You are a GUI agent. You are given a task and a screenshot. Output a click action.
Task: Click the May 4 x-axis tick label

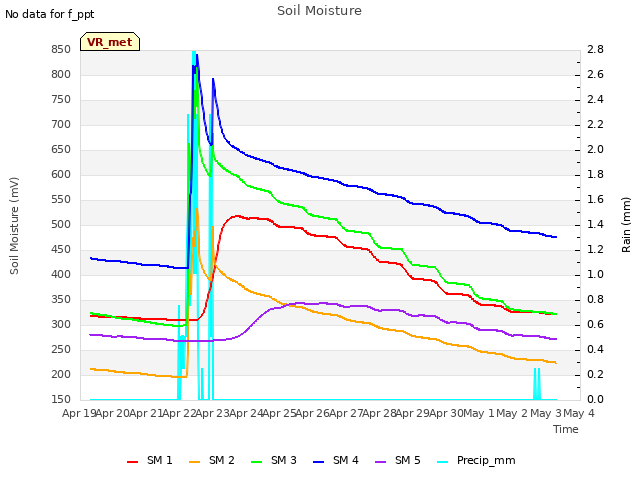[x=579, y=413]
